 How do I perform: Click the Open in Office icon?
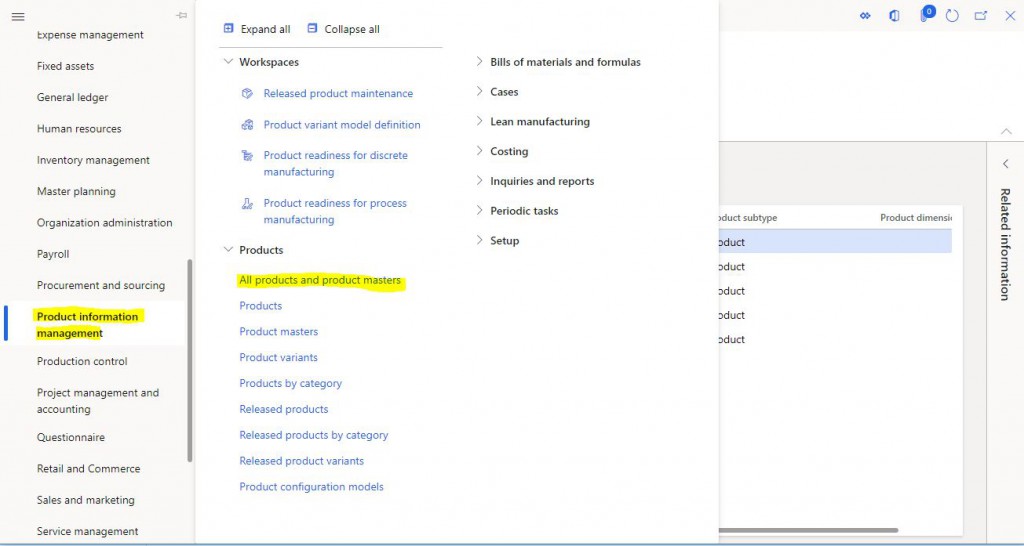coord(894,16)
